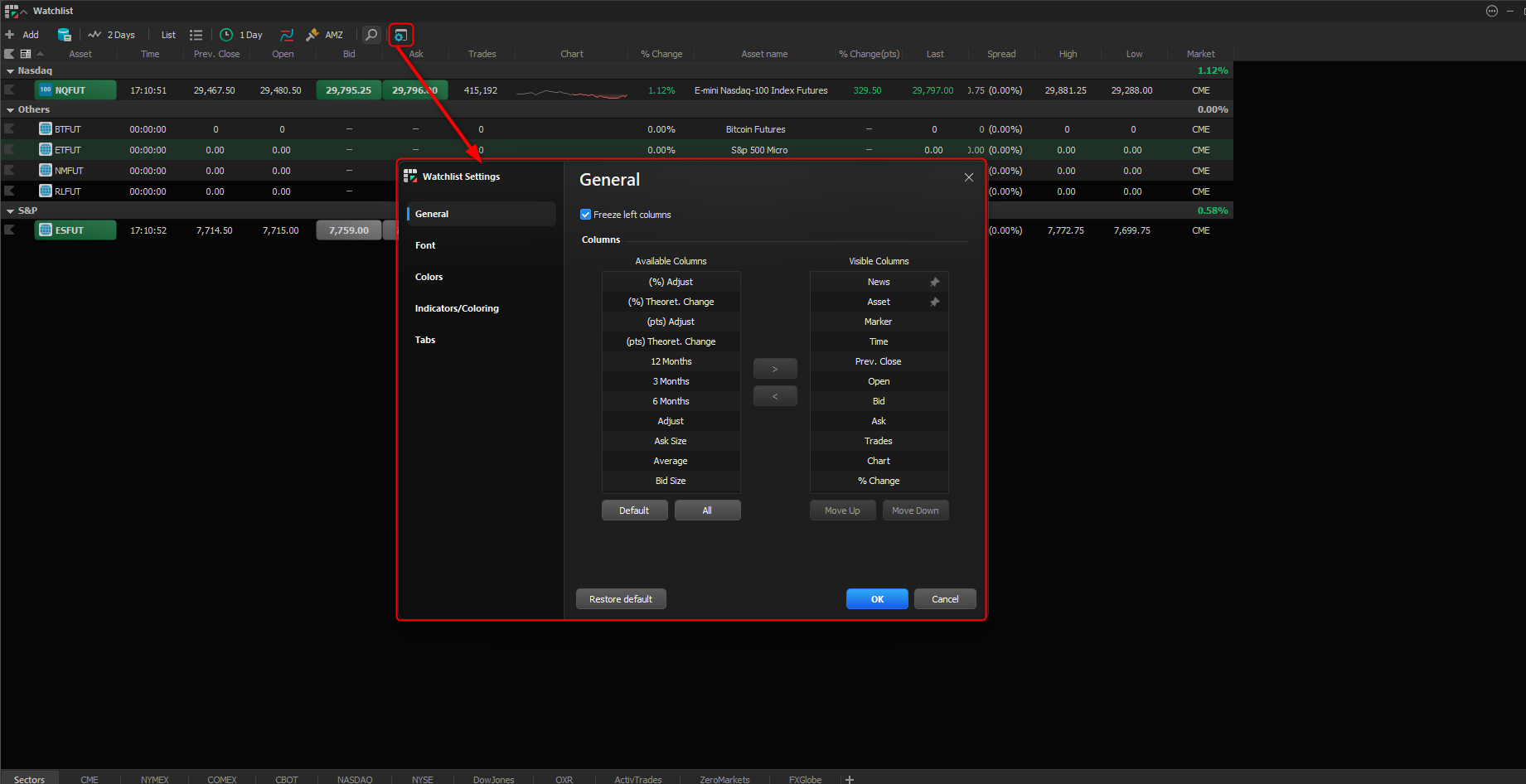Click the Add plus icon in the toolbar
This screenshot has width=1526, height=784.
click(10, 35)
